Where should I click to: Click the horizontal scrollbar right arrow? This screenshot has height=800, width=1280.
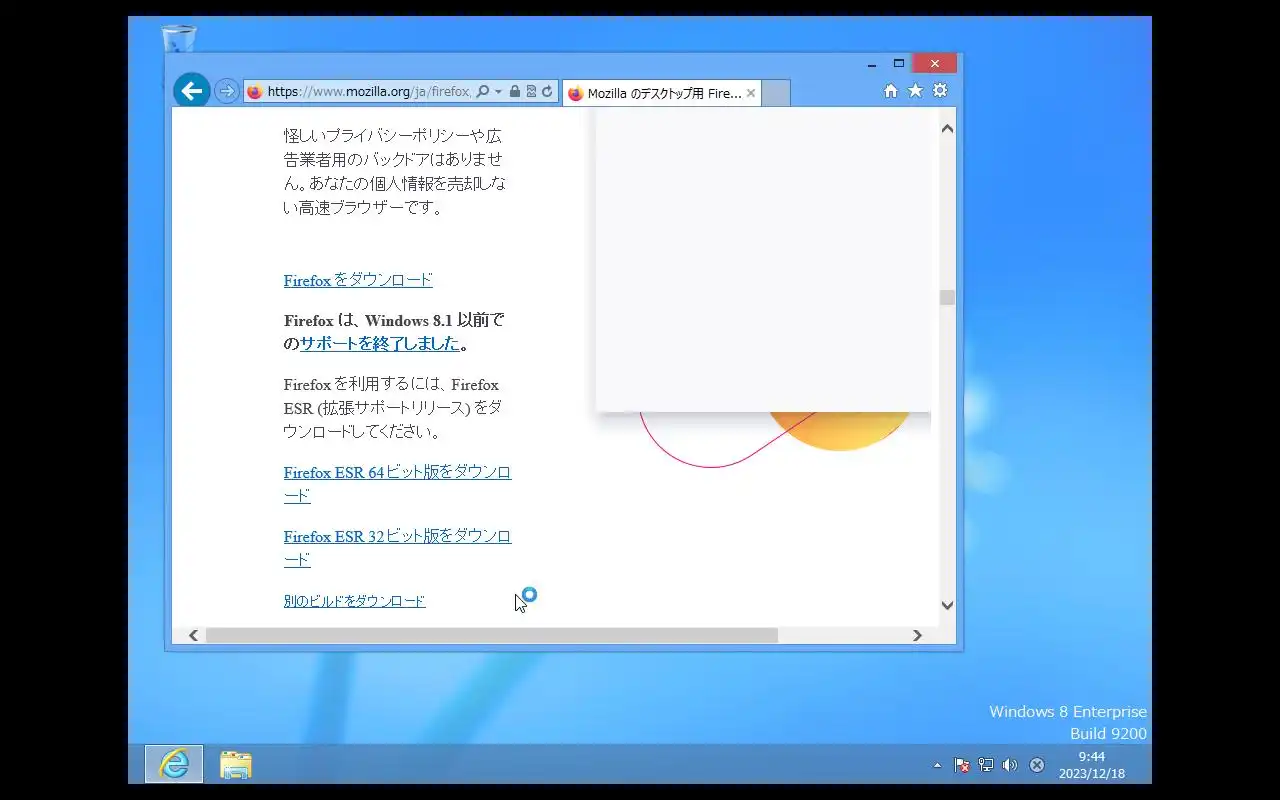pos(917,635)
